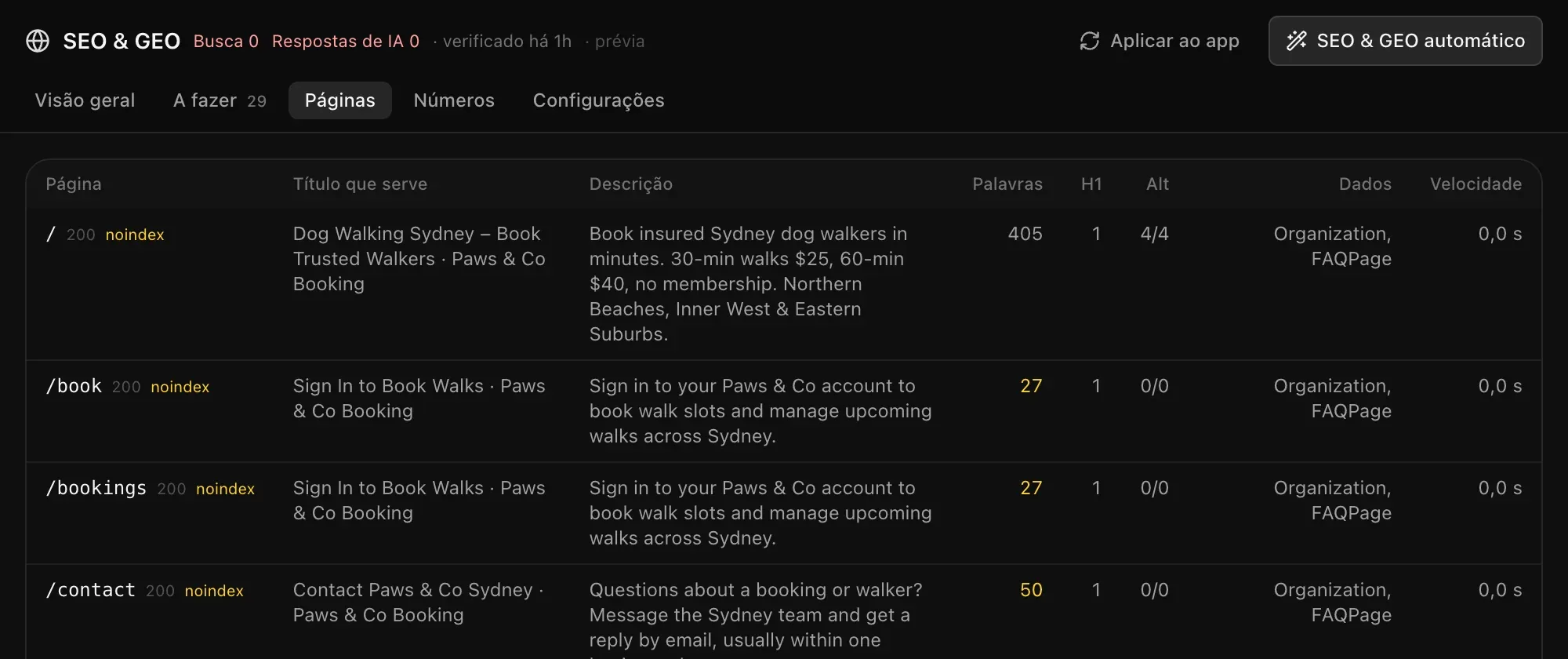Run SEO & GEO automático
The image size is (1568, 659).
click(x=1406, y=41)
